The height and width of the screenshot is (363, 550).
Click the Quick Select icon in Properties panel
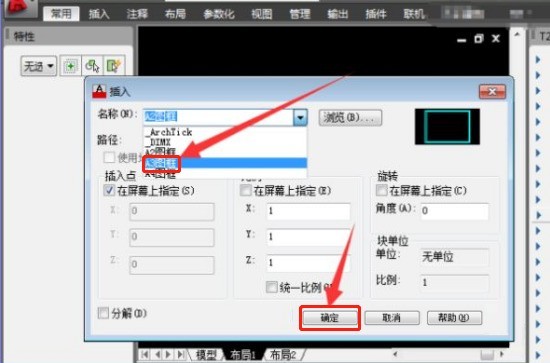pyautogui.click(x=113, y=66)
